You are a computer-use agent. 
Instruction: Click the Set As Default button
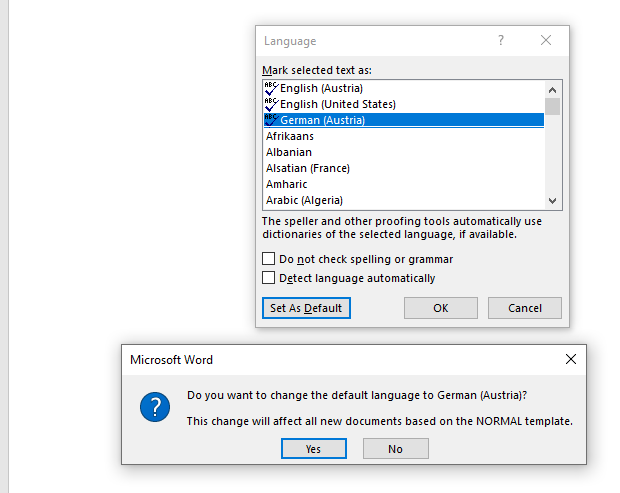(x=306, y=308)
